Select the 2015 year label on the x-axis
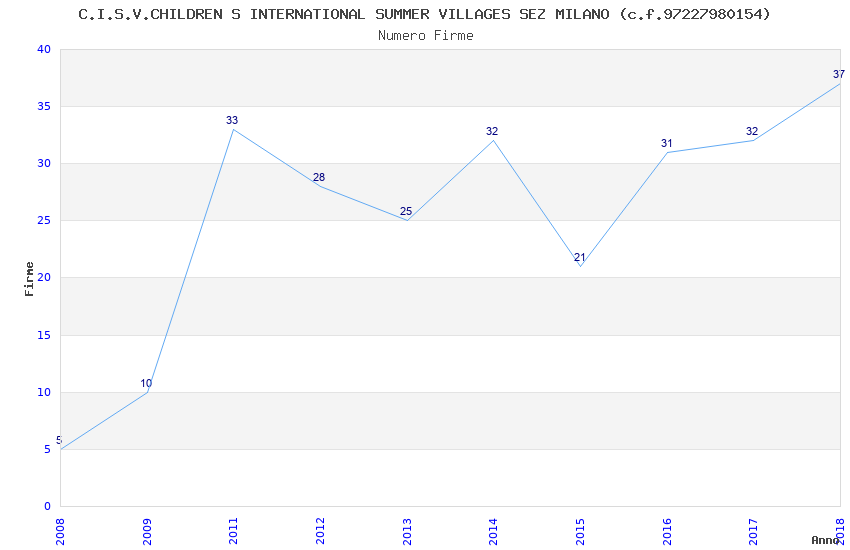 (580, 530)
